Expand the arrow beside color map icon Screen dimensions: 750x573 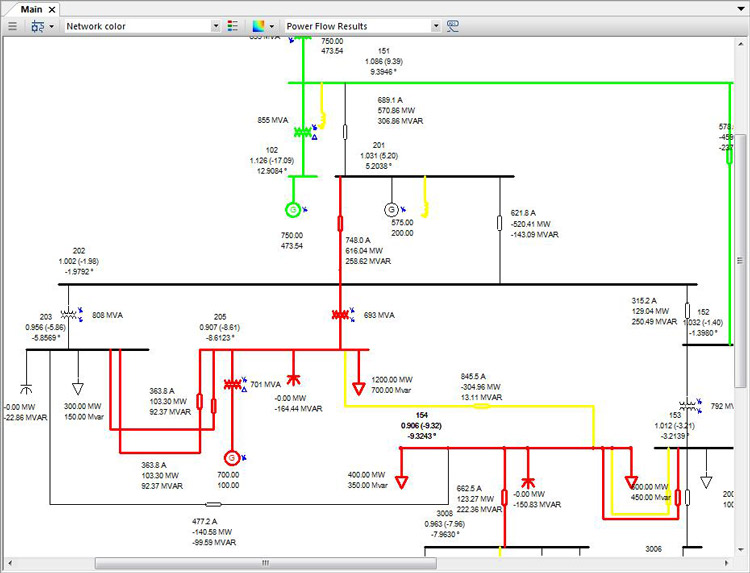coord(272,26)
